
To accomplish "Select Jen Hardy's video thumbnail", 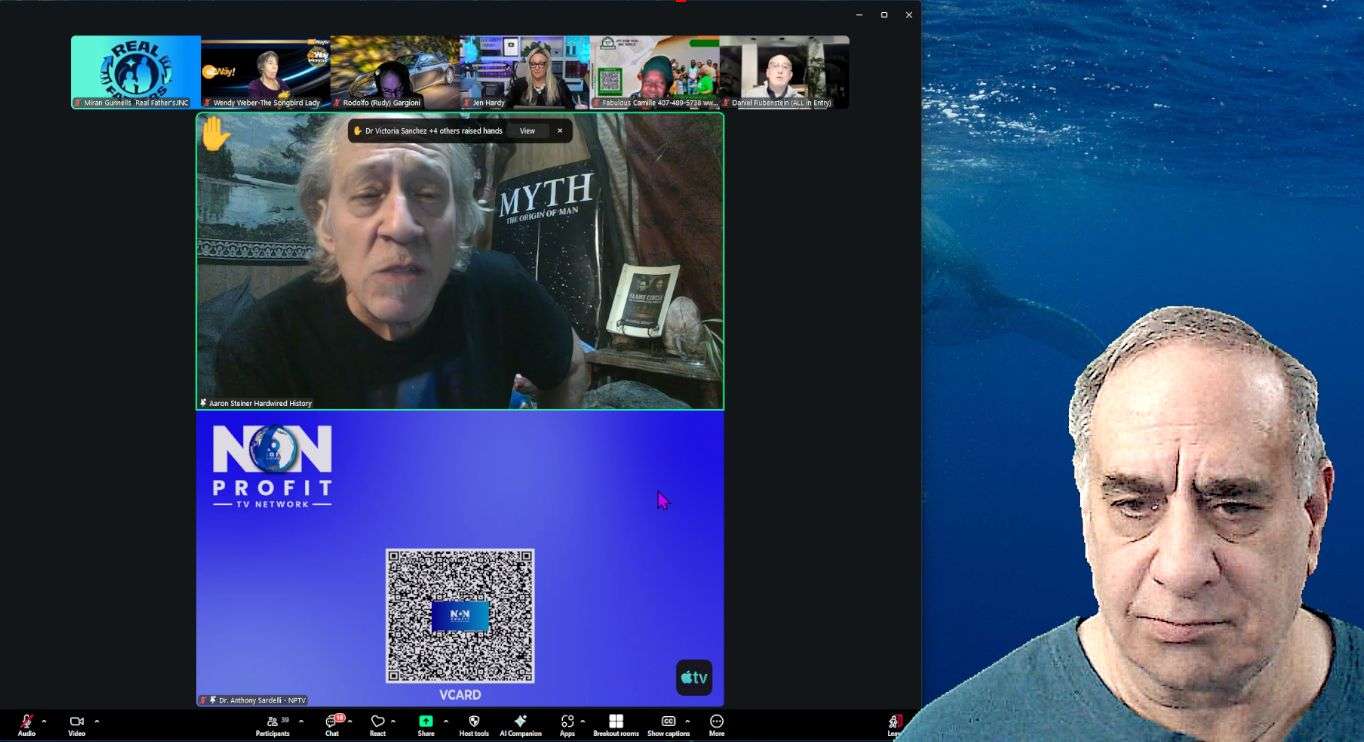I will 524,72.
